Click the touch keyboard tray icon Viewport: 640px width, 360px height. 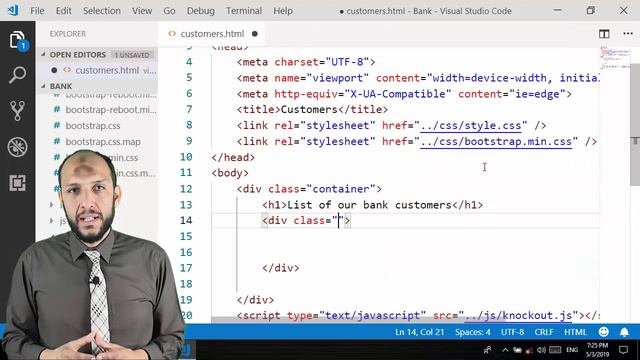click(555, 350)
